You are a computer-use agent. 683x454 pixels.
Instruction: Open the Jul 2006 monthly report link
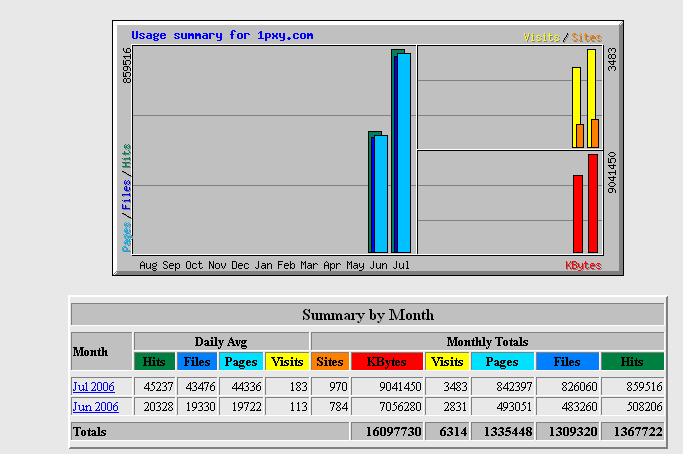(95, 386)
